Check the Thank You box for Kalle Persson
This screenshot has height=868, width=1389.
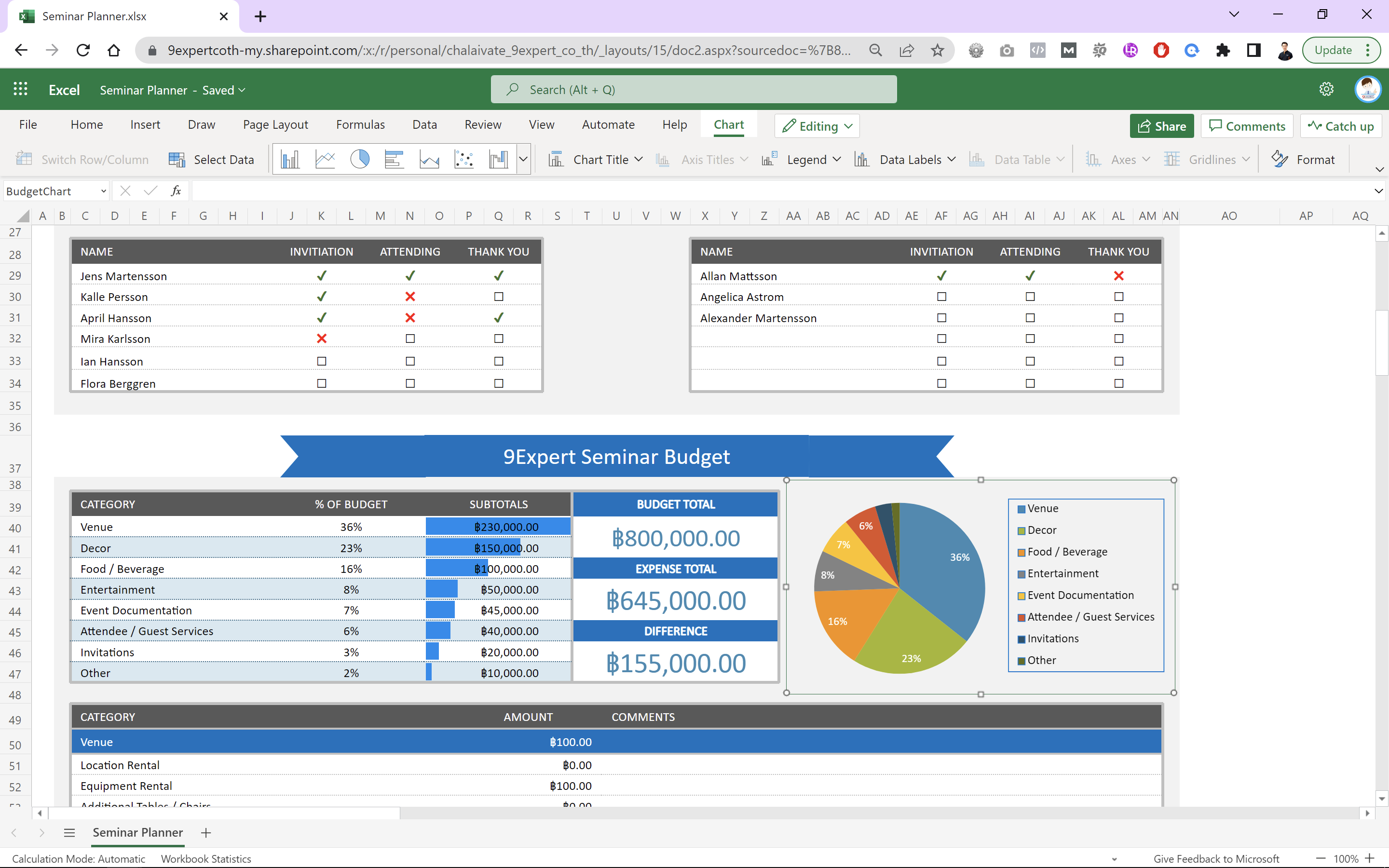click(498, 296)
